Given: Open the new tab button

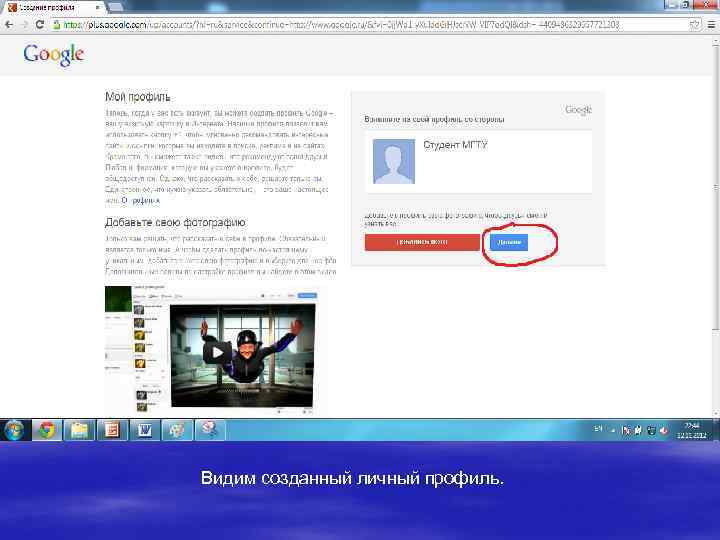Looking at the screenshot, I should (x=115, y=6).
